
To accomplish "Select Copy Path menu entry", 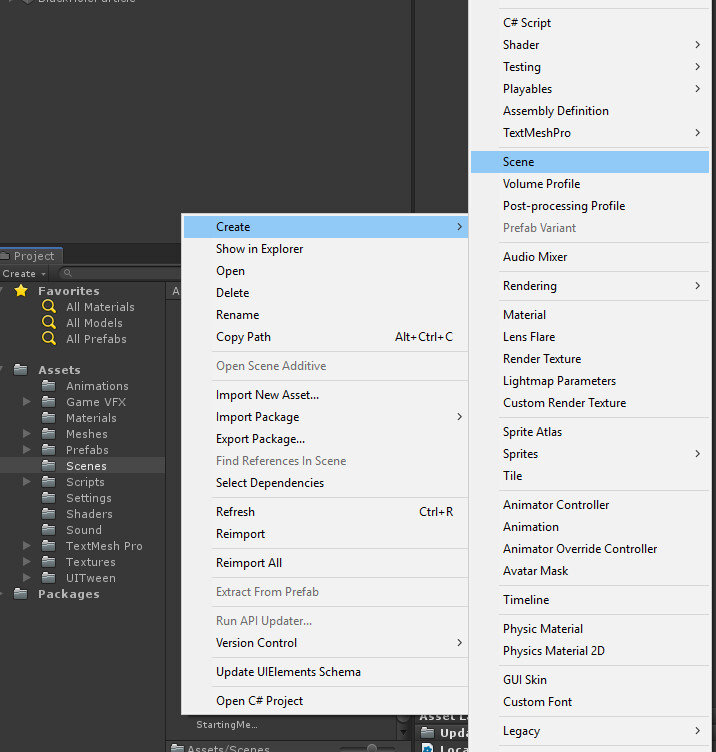I will point(326,337).
